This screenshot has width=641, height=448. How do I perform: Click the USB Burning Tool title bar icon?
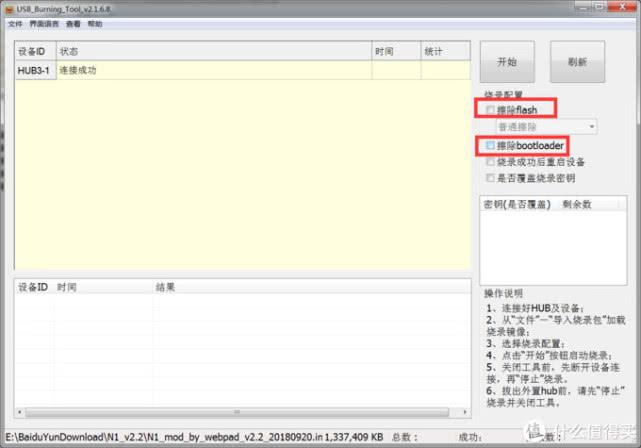(9, 9)
